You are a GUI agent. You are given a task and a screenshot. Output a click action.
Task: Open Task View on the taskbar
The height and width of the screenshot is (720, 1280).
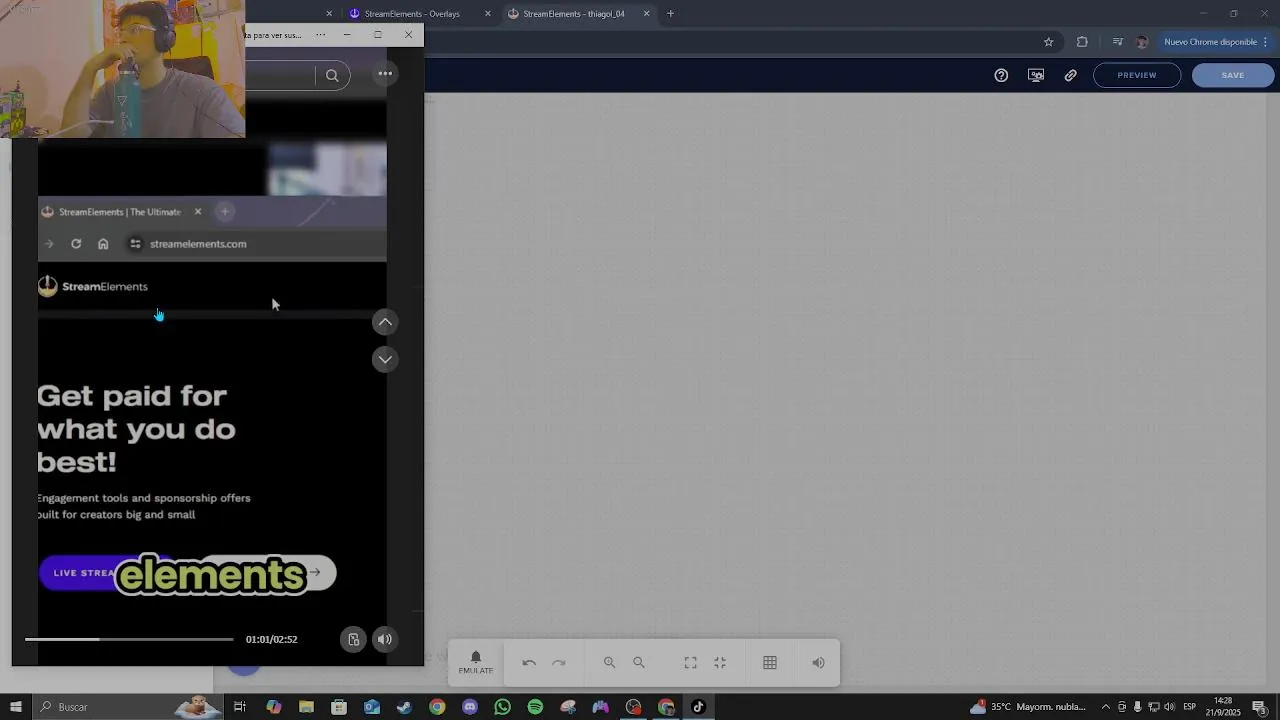point(240,707)
